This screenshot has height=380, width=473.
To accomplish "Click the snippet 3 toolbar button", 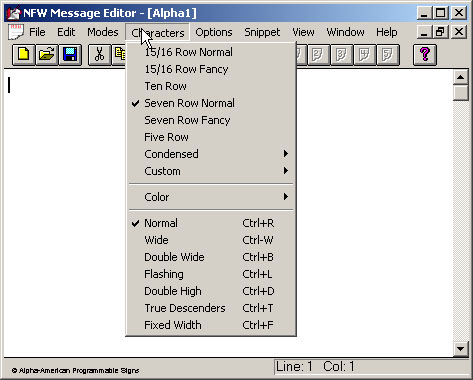I will point(342,54).
